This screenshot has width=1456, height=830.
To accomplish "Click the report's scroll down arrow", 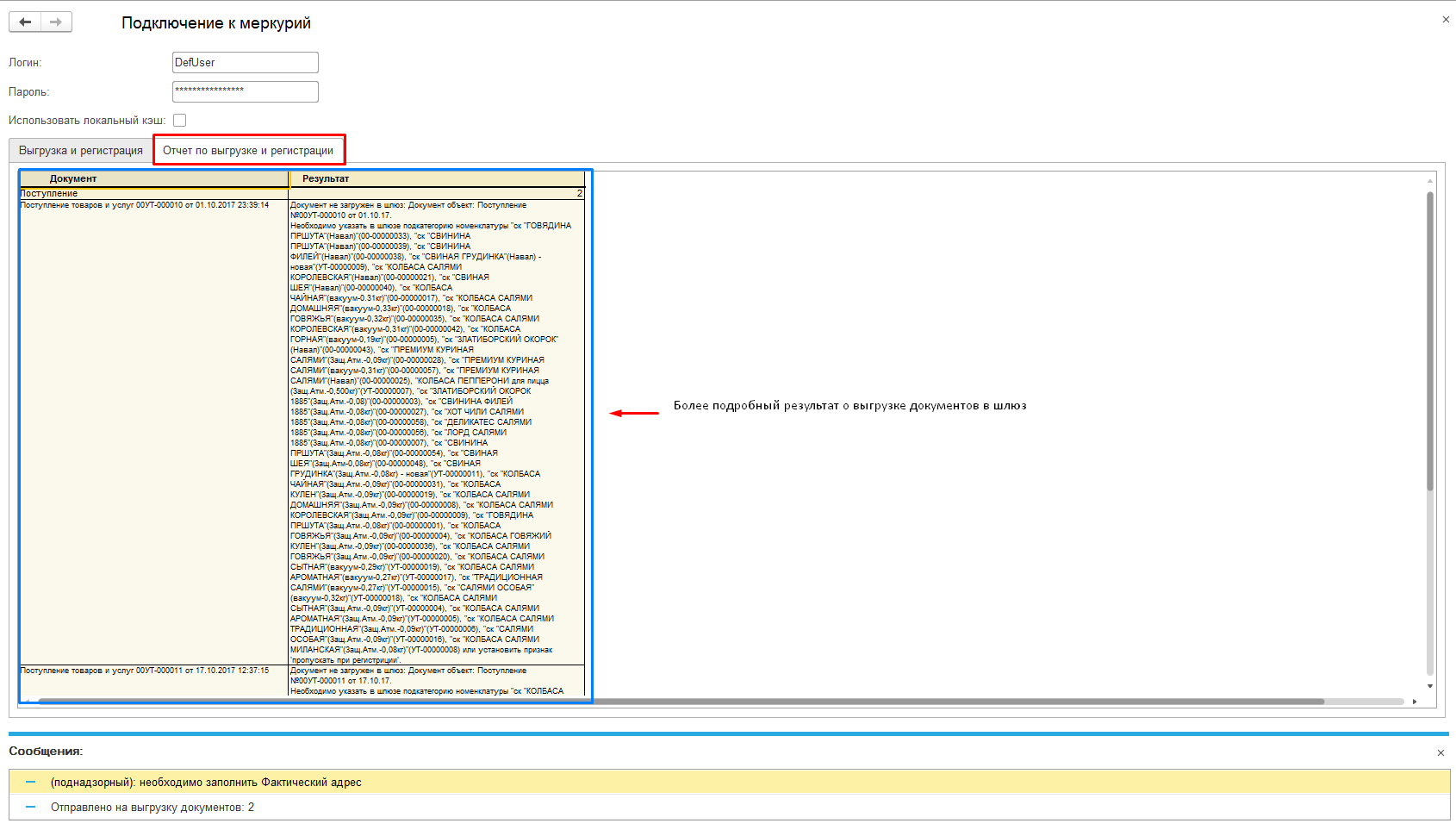I will (x=1430, y=686).
